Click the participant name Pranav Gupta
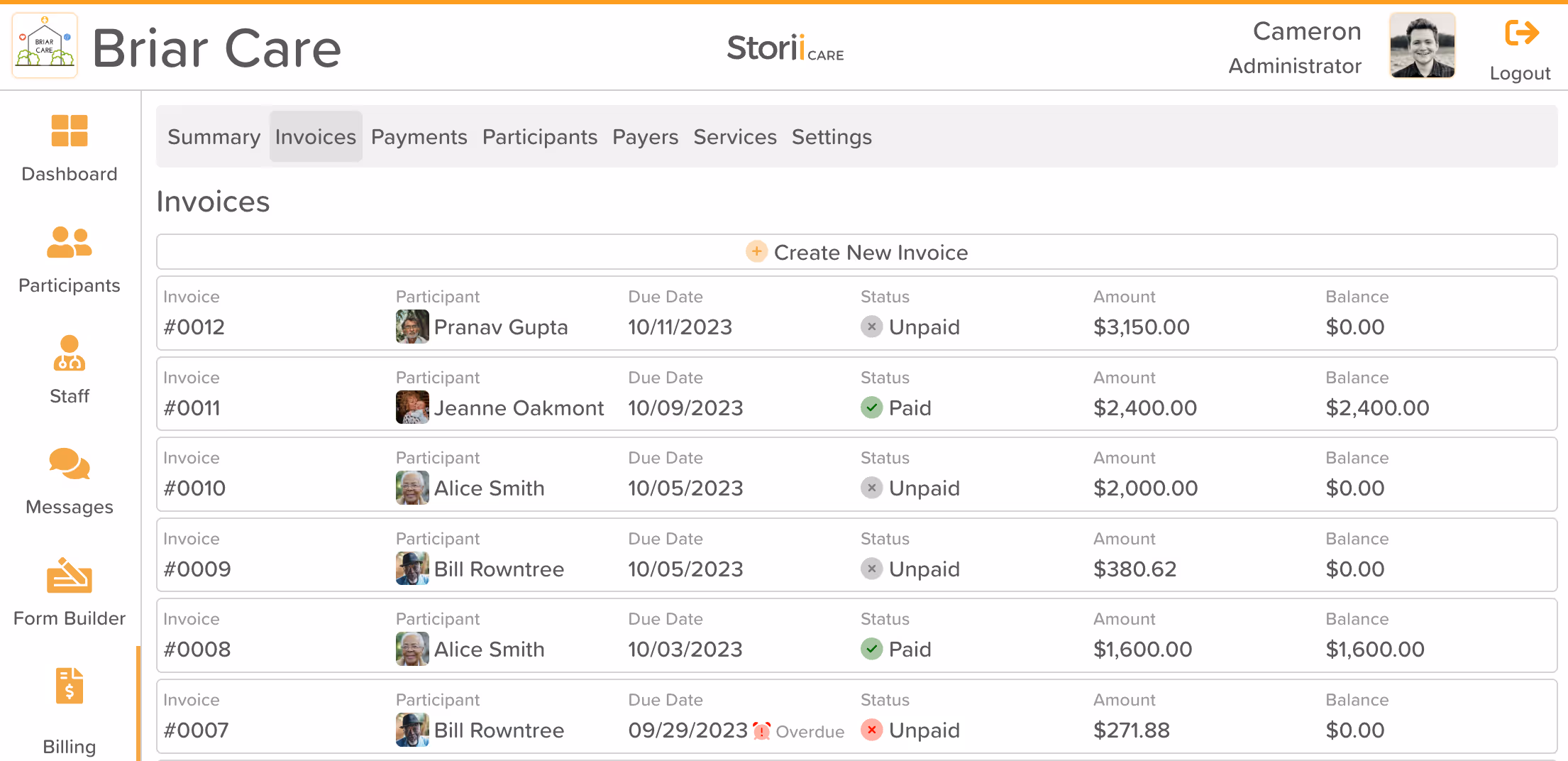This screenshot has height=761, width=1568. tap(501, 327)
